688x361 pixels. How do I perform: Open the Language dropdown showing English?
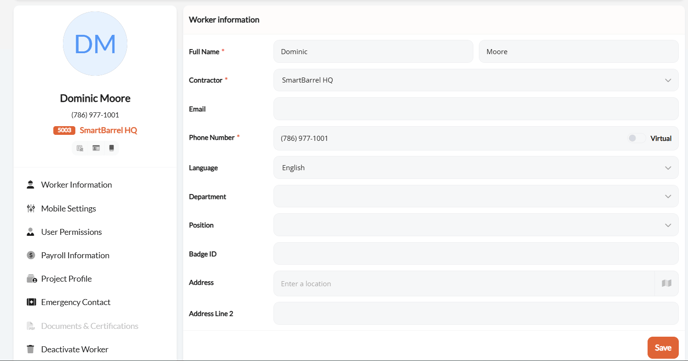click(476, 168)
